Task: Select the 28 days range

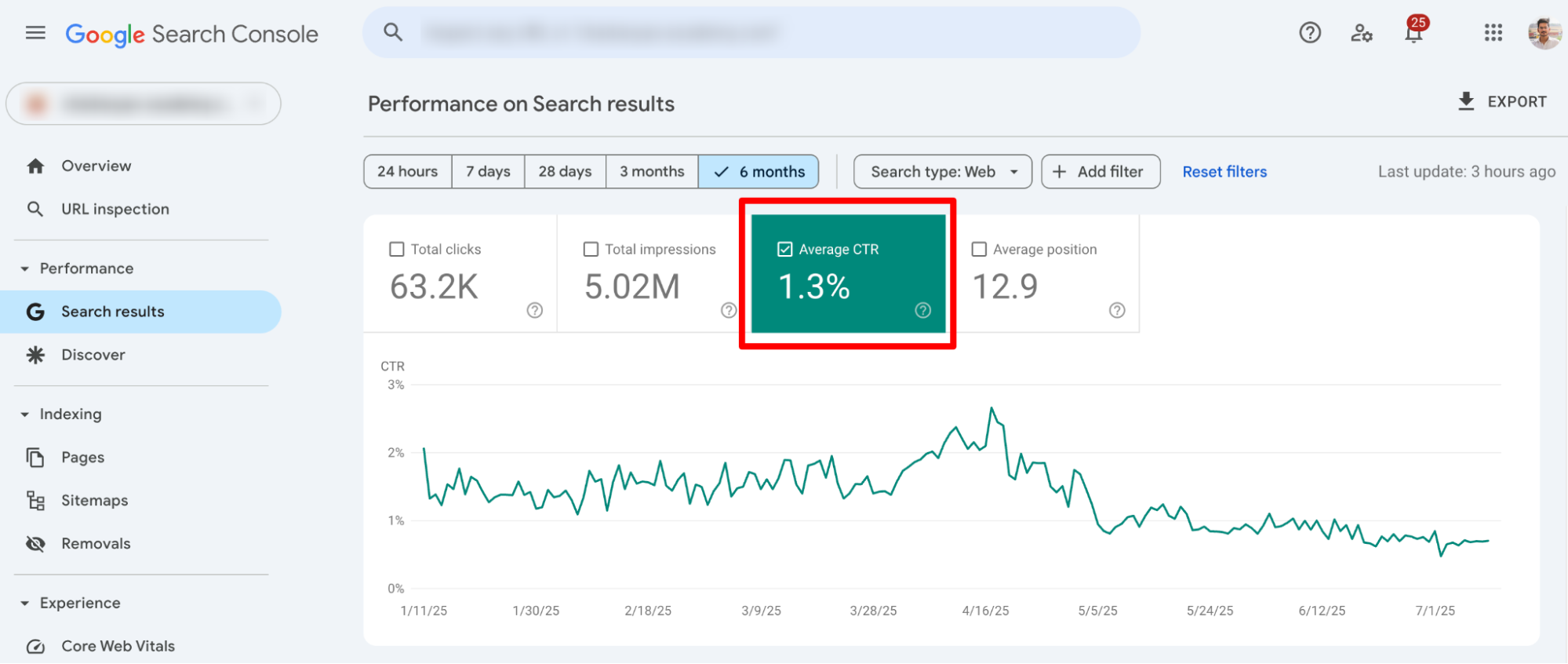Action: [x=566, y=172]
